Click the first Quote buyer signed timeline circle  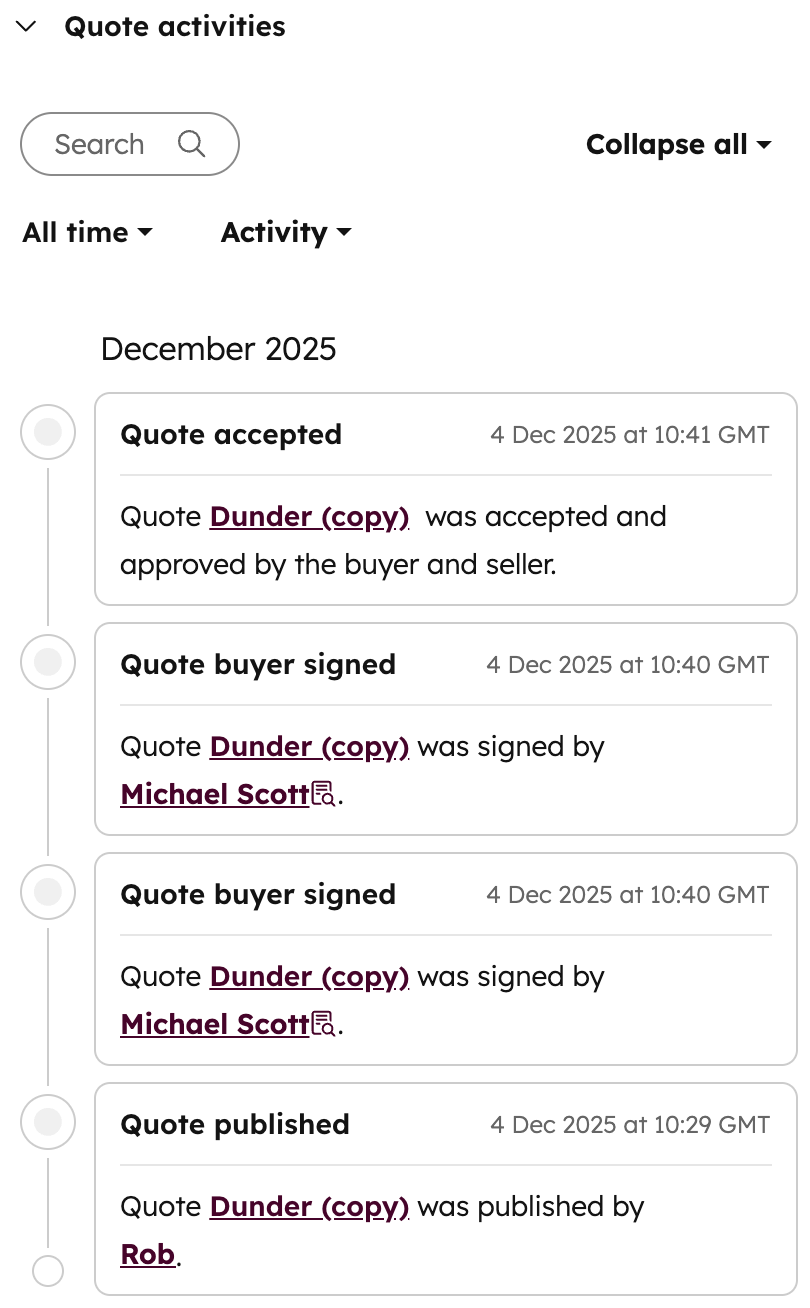(48, 662)
